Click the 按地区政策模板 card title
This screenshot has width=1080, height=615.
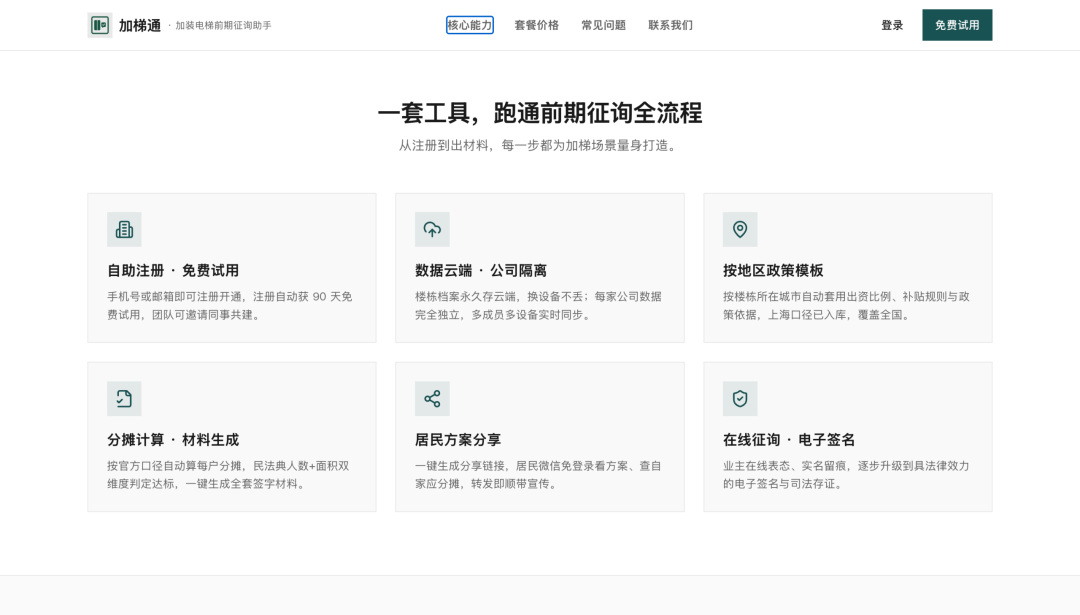click(773, 271)
